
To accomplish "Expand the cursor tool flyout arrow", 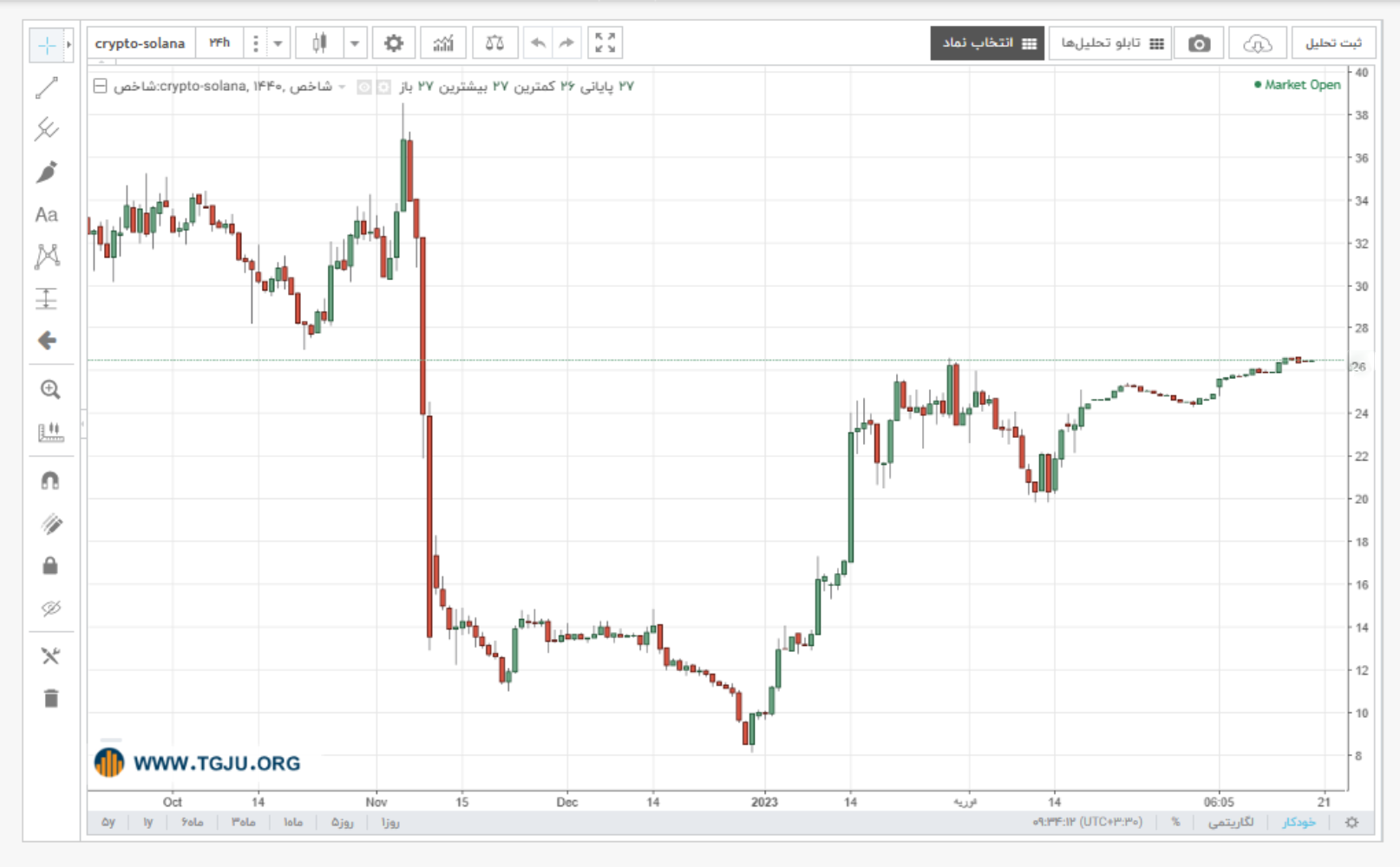I will pyautogui.click(x=69, y=45).
